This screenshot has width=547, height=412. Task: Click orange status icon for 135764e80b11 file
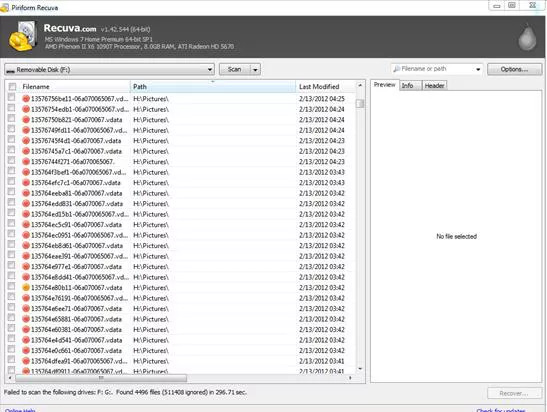click(26, 287)
